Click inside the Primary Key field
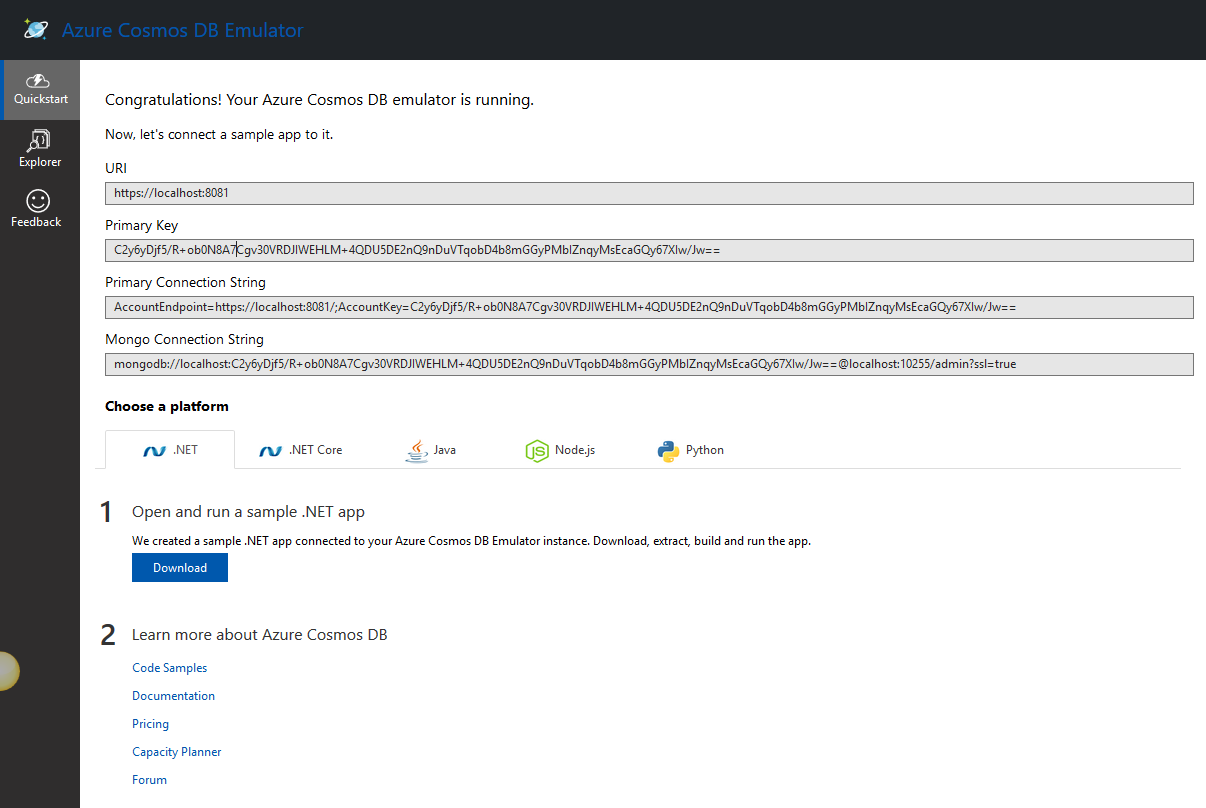This screenshot has height=808, width=1206. (648, 250)
